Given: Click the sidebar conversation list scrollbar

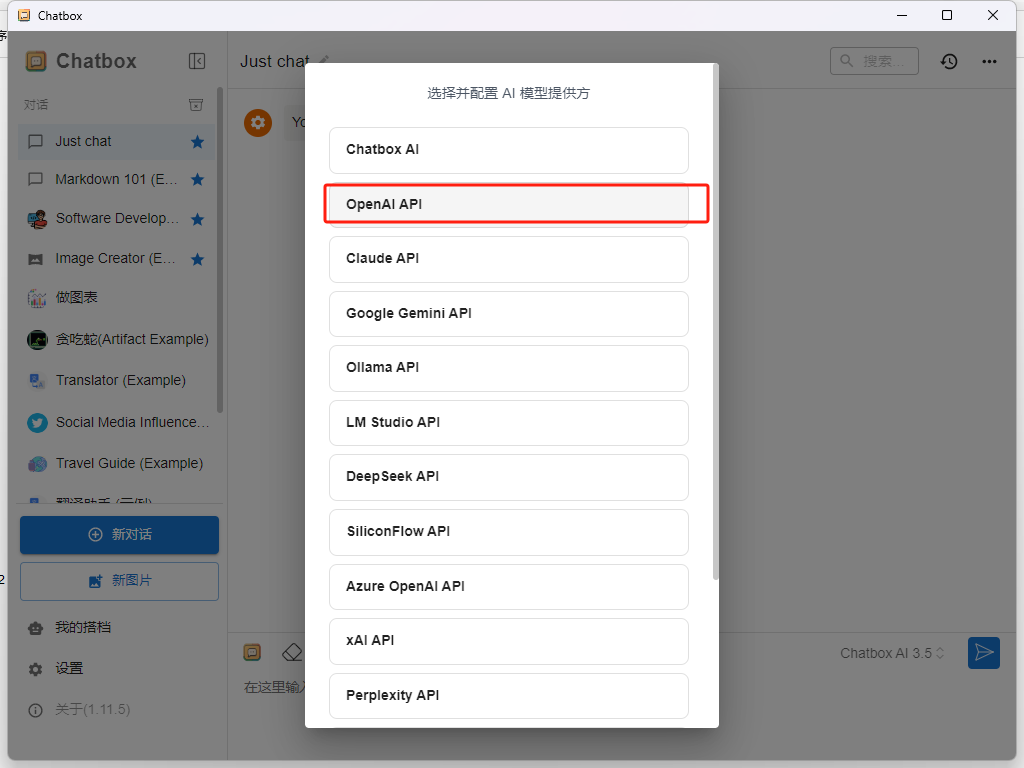Looking at the screenshot, I should [220, 250].
